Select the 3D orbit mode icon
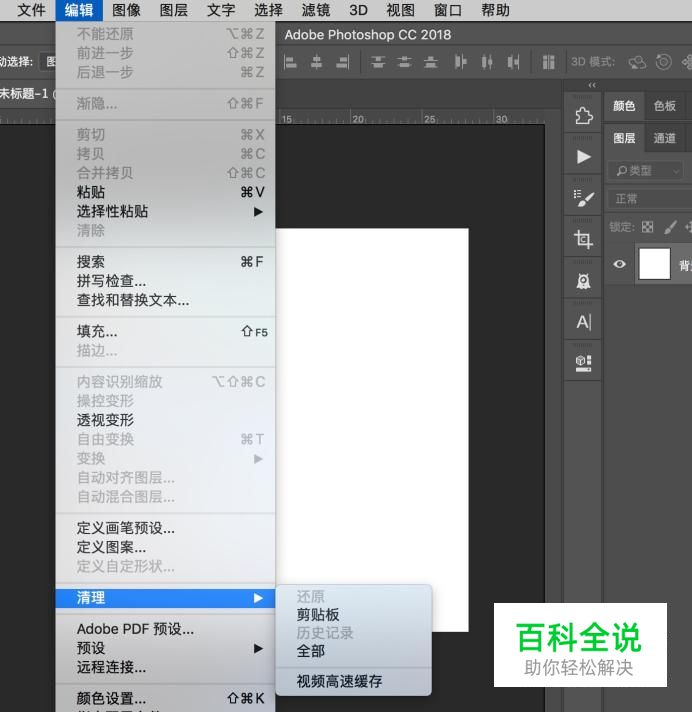The height and width of the screenshot is (712, 692). pos(637,62)
